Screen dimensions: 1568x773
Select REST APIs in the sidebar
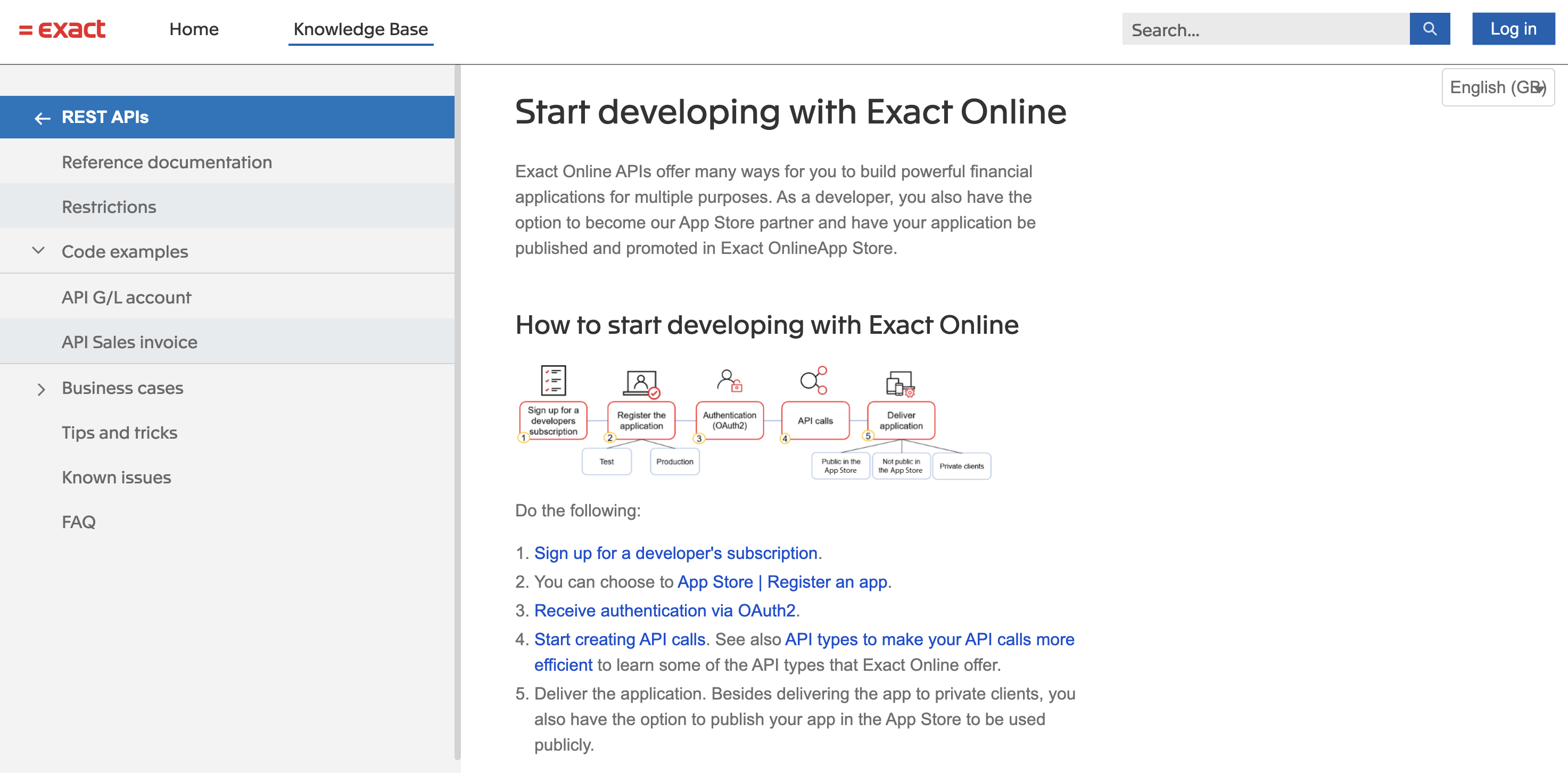[x=227, y=117]
